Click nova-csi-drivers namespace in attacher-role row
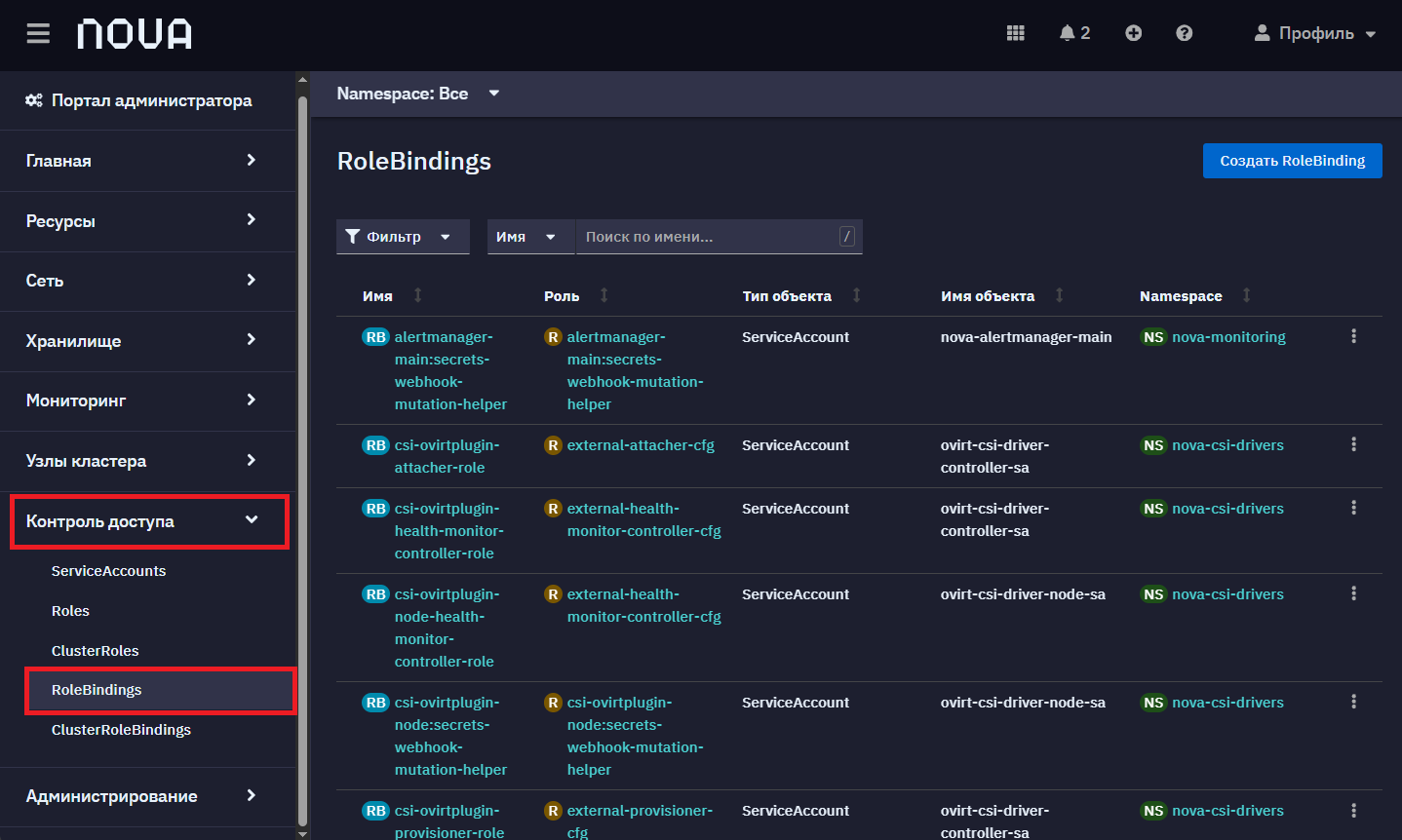This screenshot has width=1402, height=840. pos(1227,445)
